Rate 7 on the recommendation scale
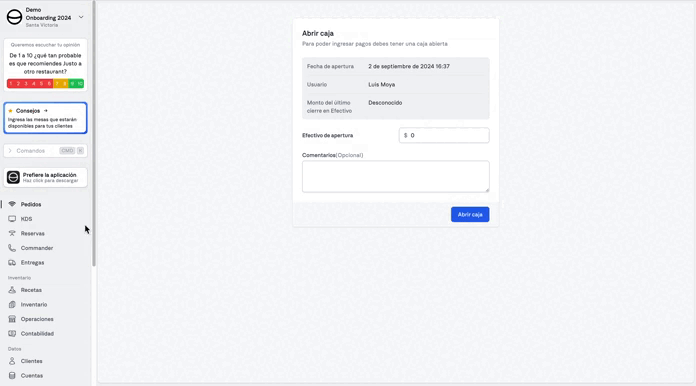Viewport: 696px width, 386px height. coord(57,83)
